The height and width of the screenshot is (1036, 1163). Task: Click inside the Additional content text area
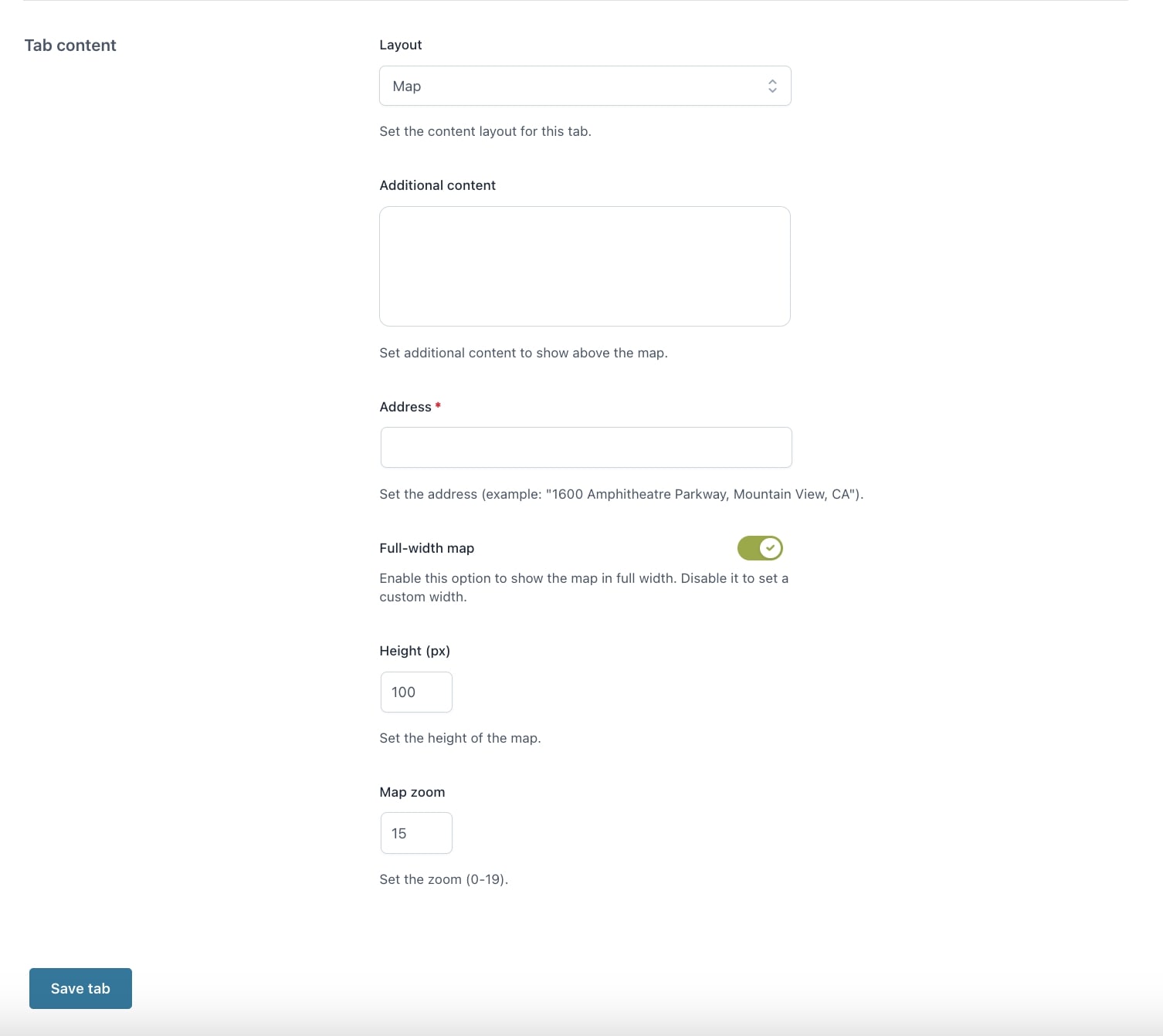pyautogui.click(x=585, y=266)
